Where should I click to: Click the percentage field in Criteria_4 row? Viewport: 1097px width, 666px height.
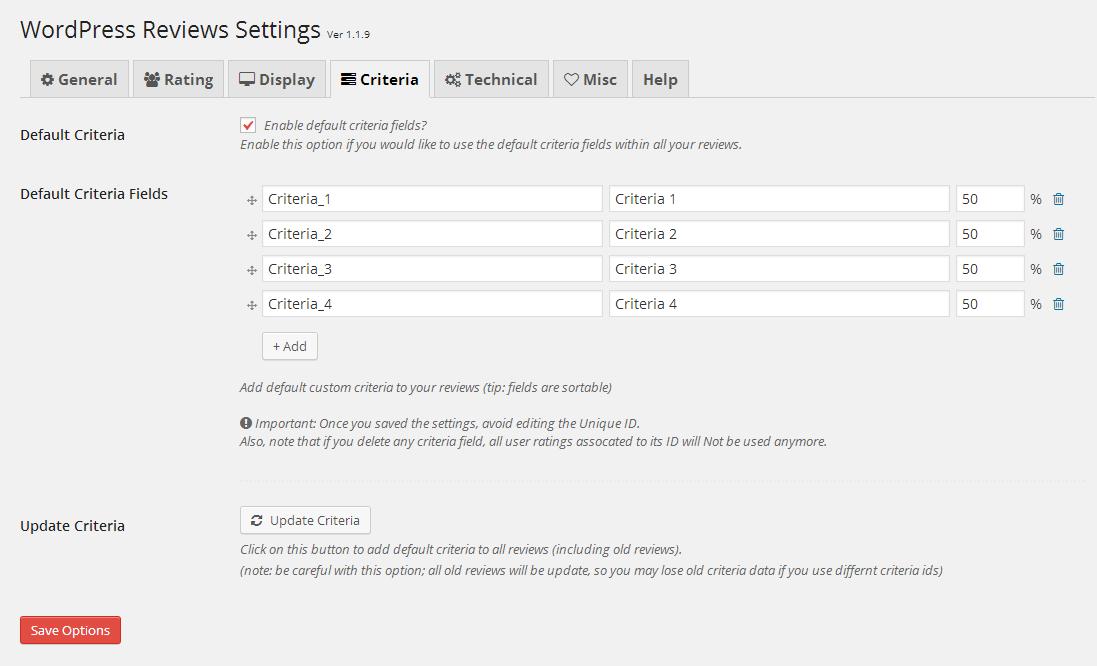(x=990, y=304)
